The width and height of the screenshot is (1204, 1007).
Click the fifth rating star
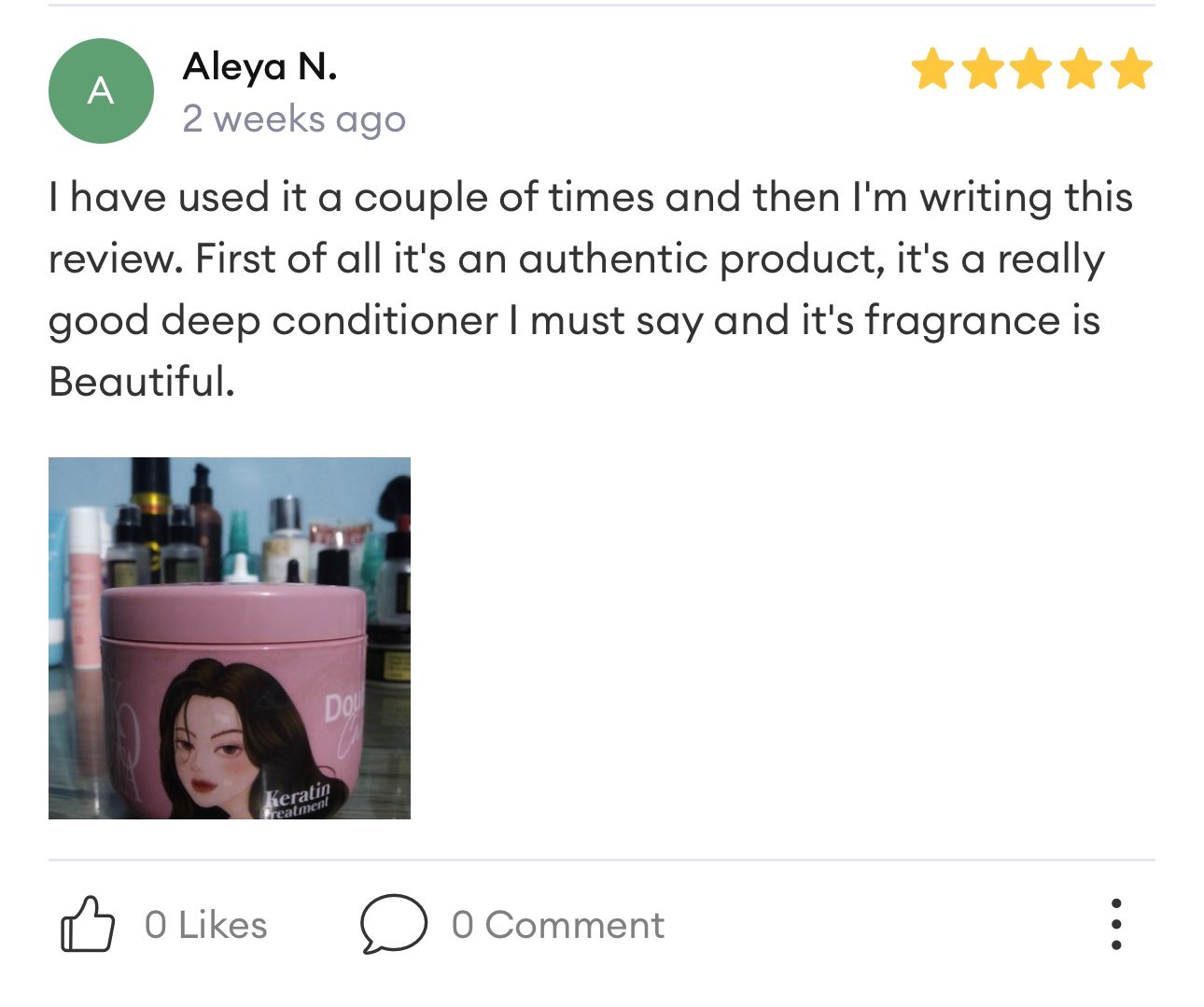1132,70
